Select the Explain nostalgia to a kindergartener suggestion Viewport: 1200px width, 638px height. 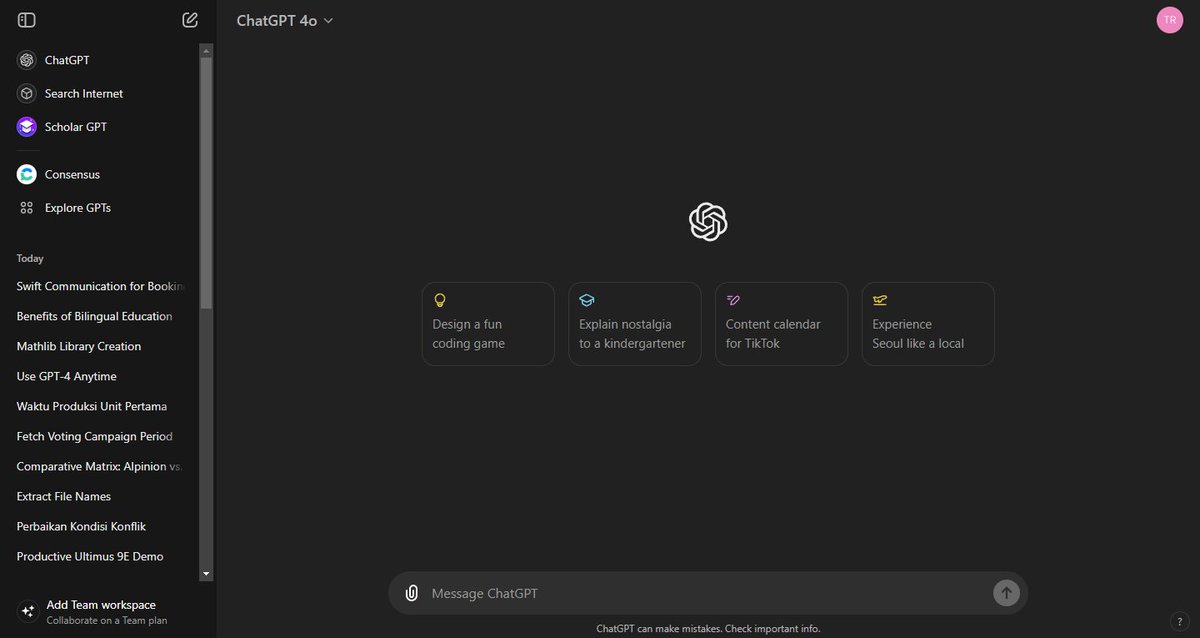635,324
